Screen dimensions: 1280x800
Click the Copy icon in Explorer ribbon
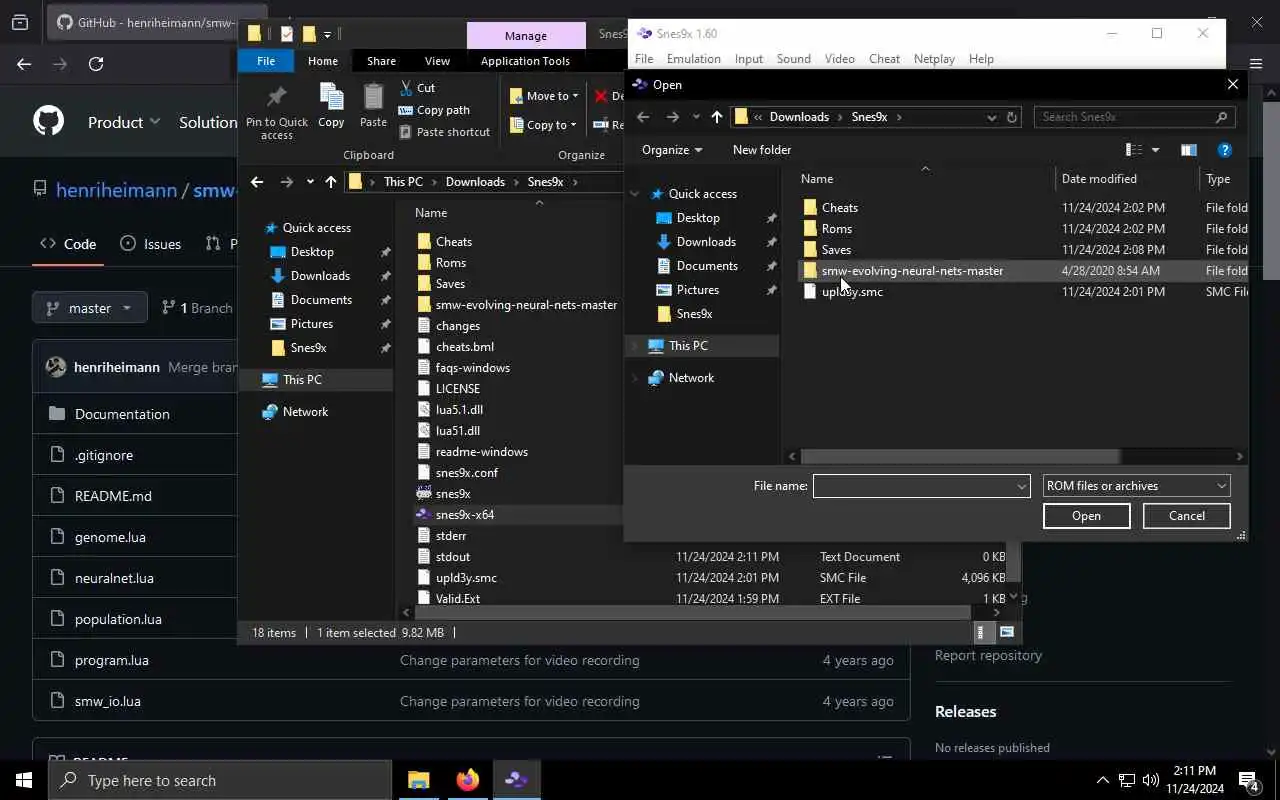(331, 97)
